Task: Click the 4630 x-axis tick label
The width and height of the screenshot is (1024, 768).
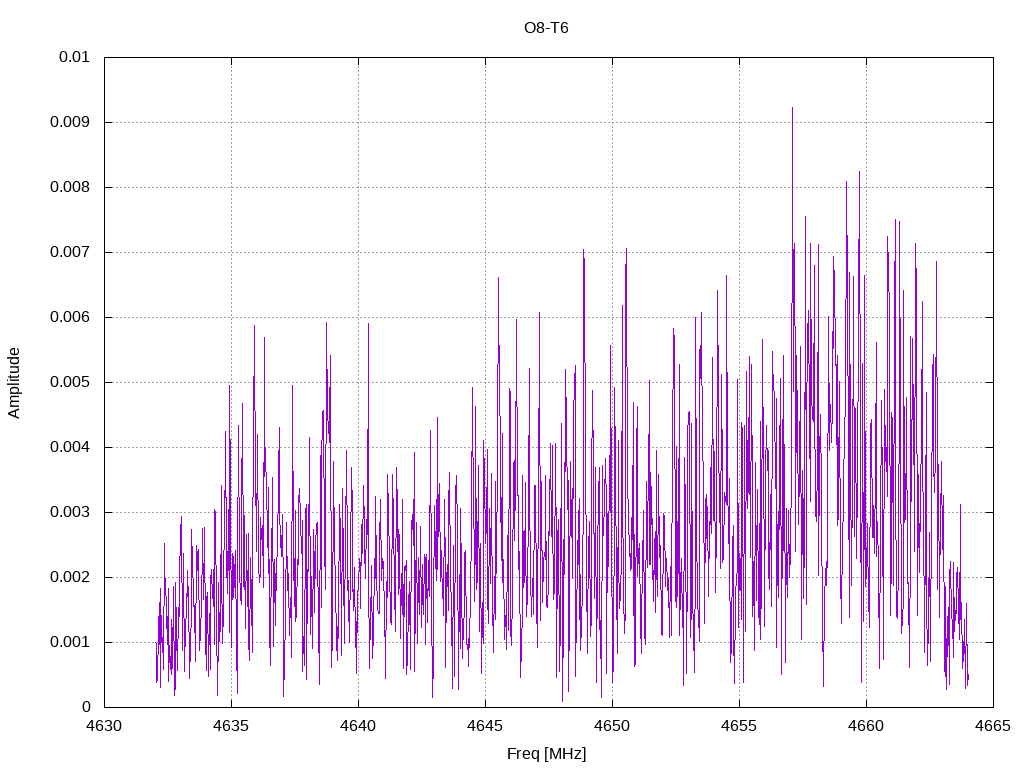Action: click(x=104, y=726)
